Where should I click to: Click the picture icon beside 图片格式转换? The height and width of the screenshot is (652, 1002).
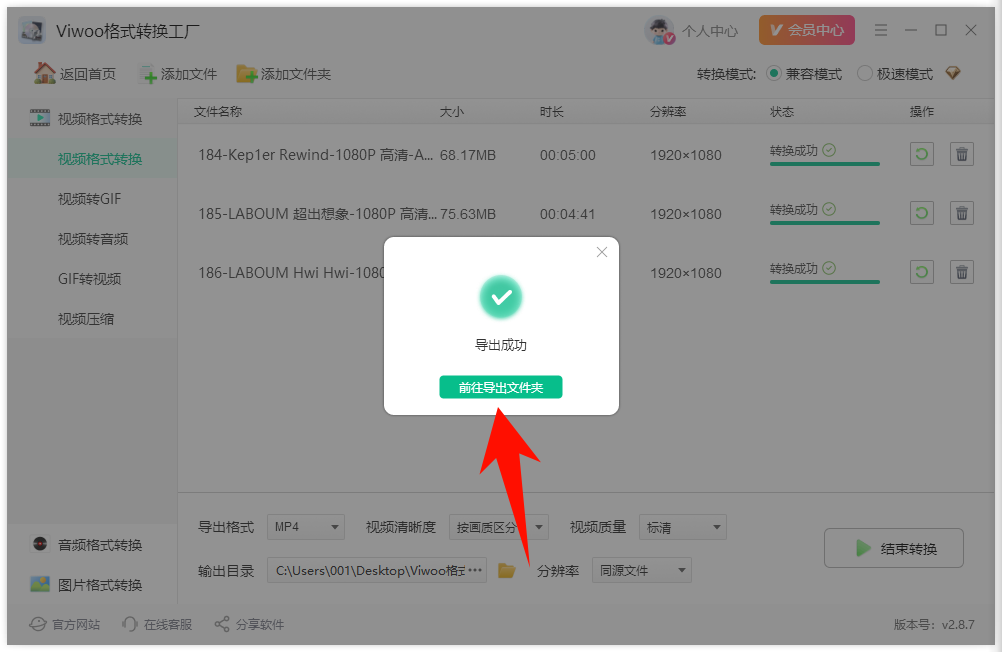[x=40, y=584]
